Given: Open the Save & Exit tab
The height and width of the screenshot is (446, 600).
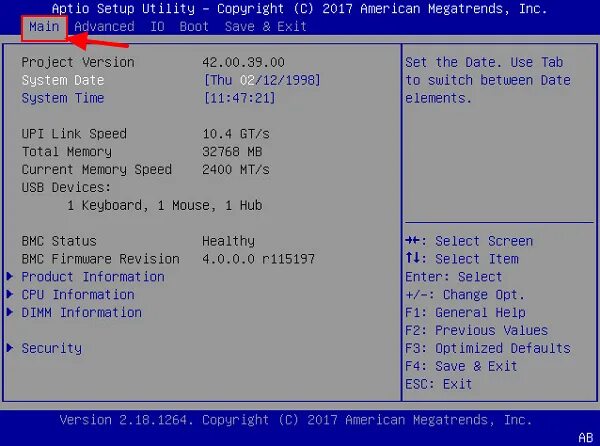Looking at the screenshot, I should pyautogui.click(x=266, y=27).
